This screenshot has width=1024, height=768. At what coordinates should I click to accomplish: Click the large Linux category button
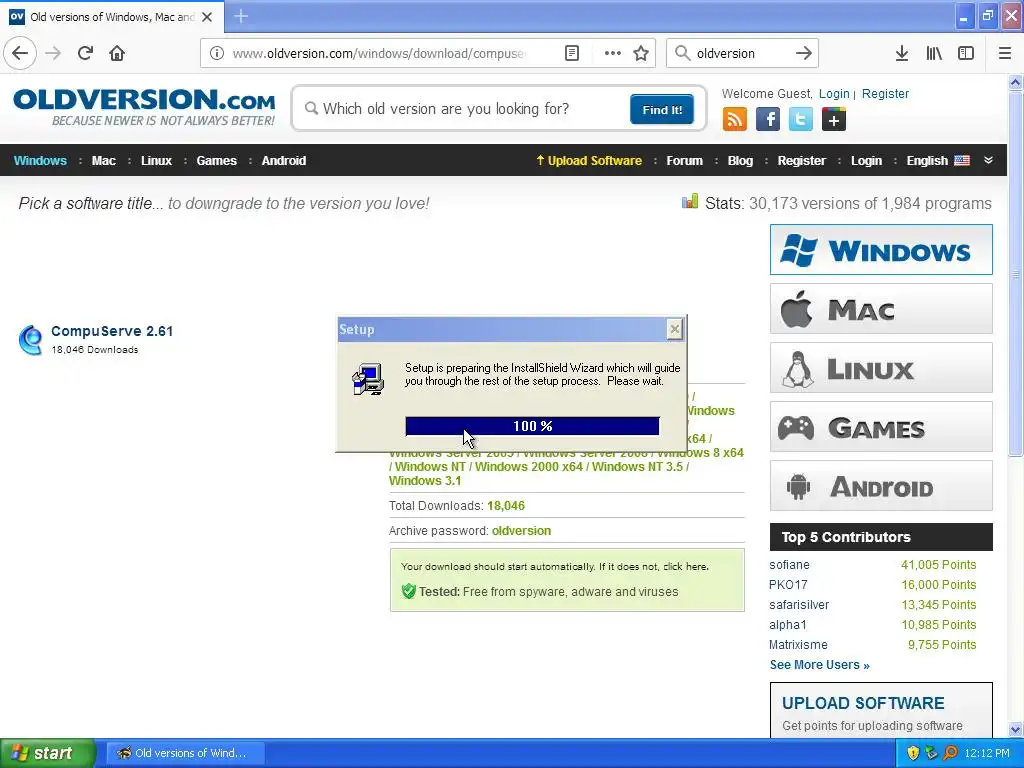(881, 368)
